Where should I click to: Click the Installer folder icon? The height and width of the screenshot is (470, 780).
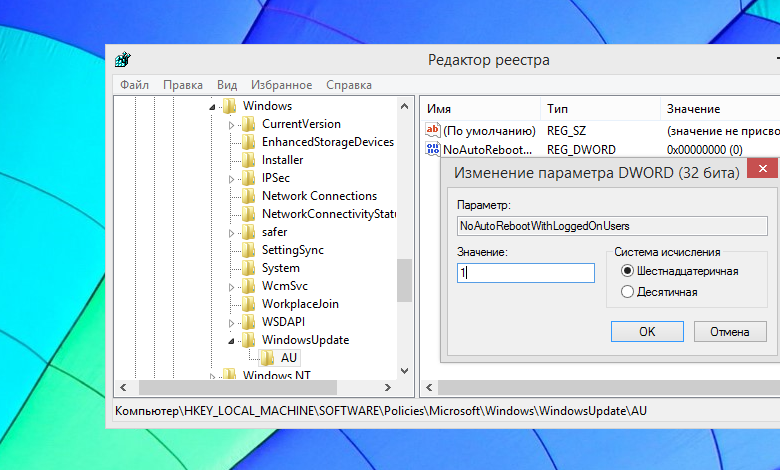coord(248,160)
